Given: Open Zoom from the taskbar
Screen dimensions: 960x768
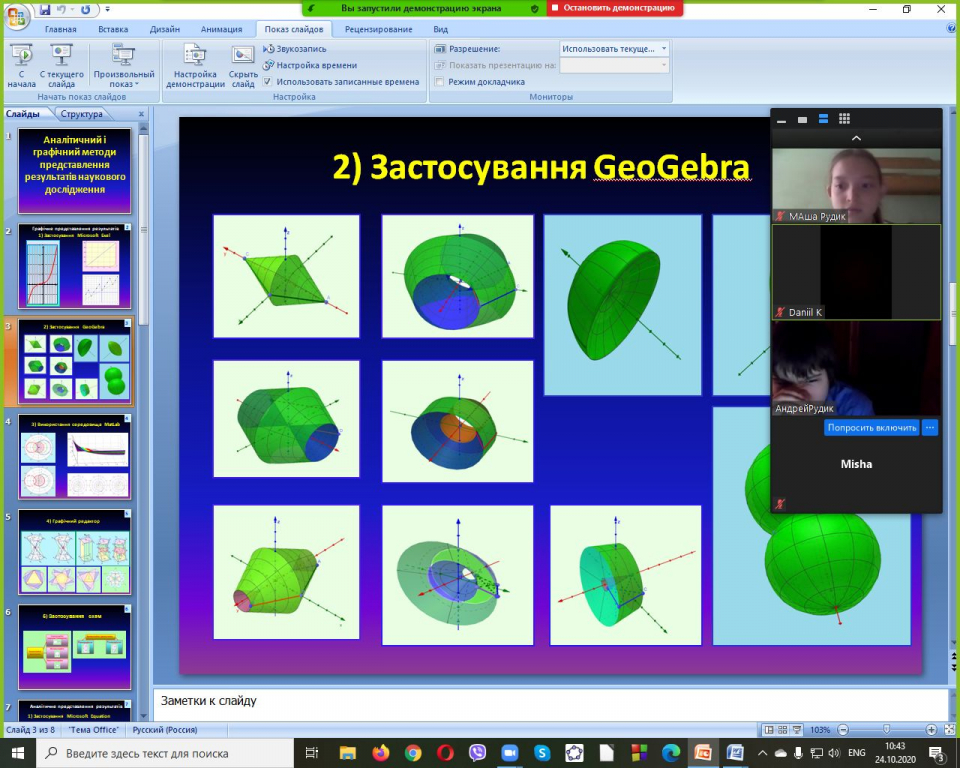Looking at the screenshot, I should coord(510,753).
